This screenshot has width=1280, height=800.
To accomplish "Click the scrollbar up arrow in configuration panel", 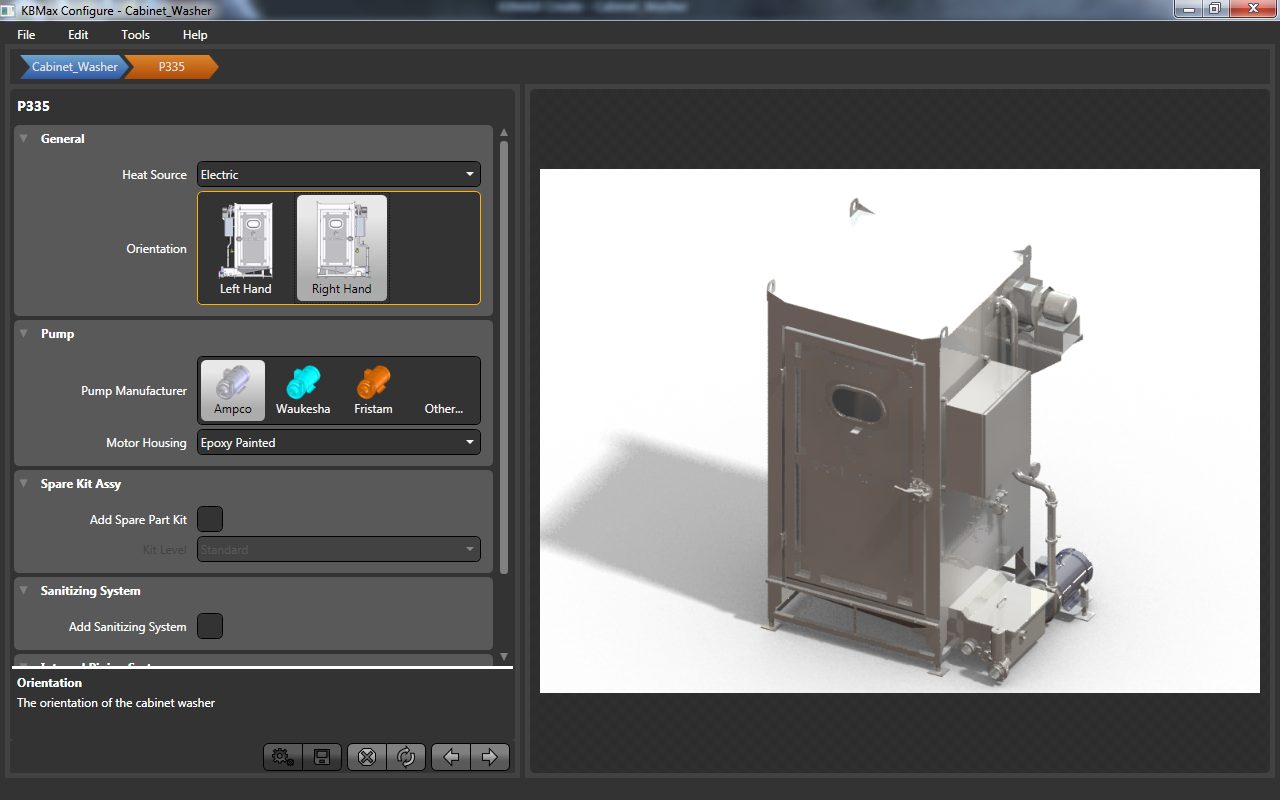I will (x=504, y=132).
